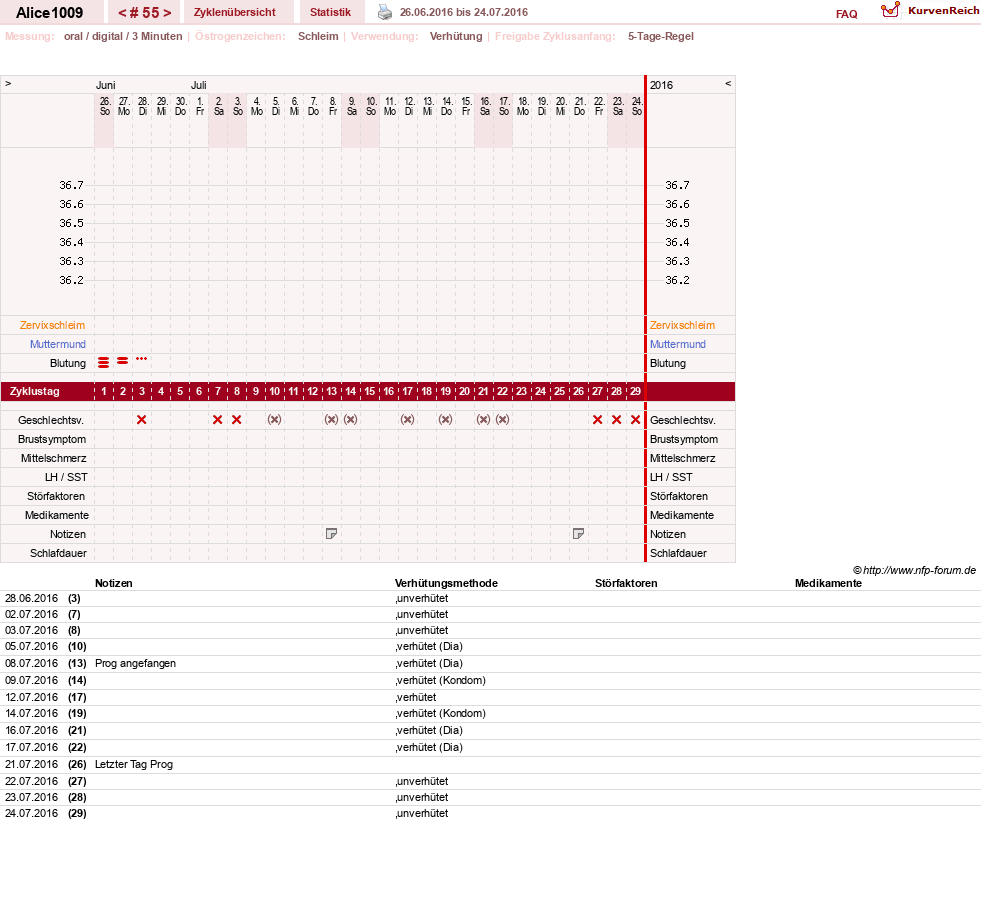Image resolution: width=981 pixels, height=922 pixels.
Task: Click protected intercourse marker on cycle day 10
Action: pos(275,420)
